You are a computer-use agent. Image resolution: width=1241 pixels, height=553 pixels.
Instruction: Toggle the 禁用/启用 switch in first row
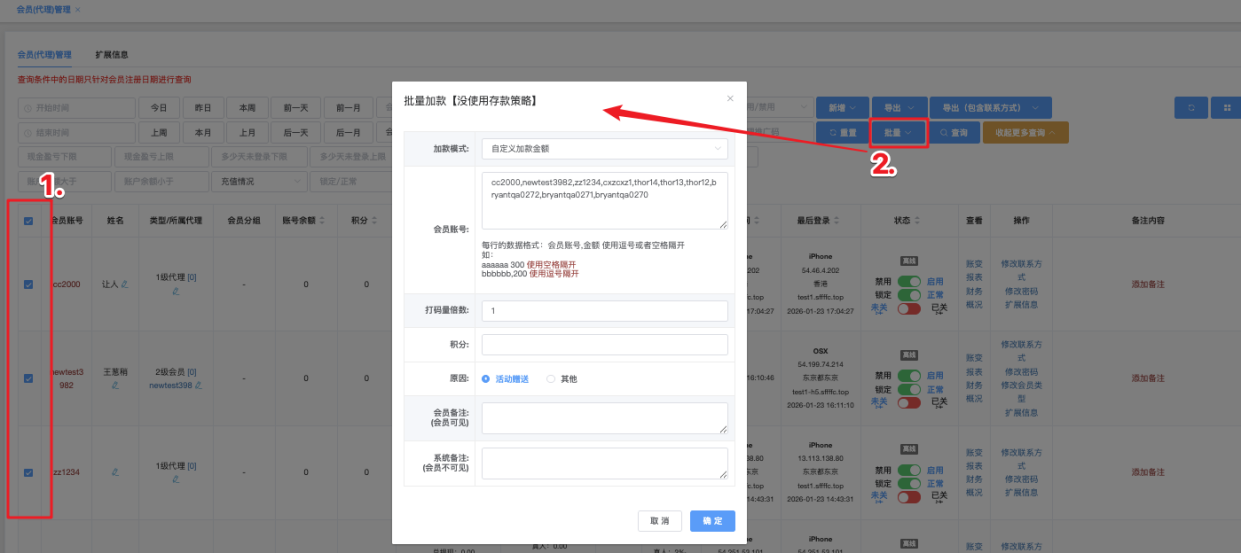(909, 282)
